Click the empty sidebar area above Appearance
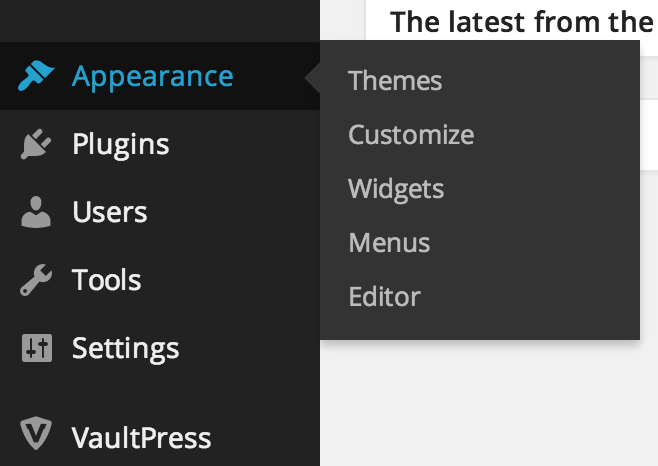Screen dimensions: 658x466 [x=160, y=21]
